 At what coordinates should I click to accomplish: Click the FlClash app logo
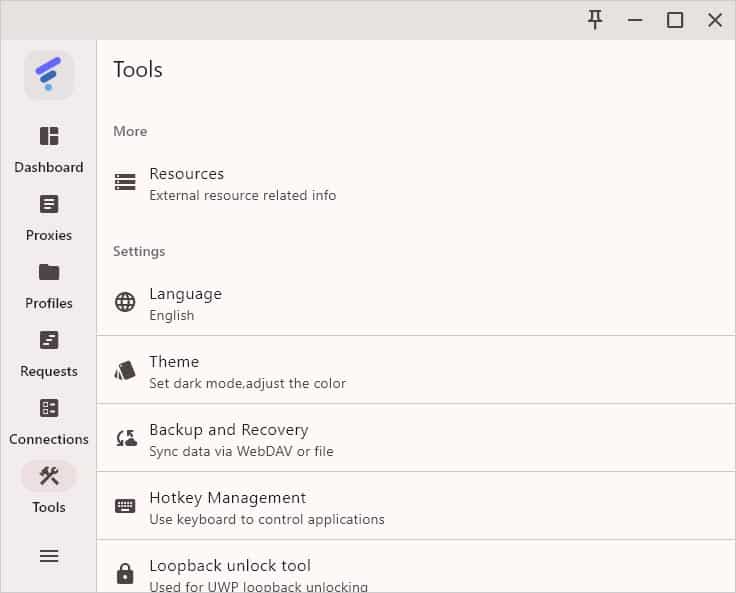[49, 75]
